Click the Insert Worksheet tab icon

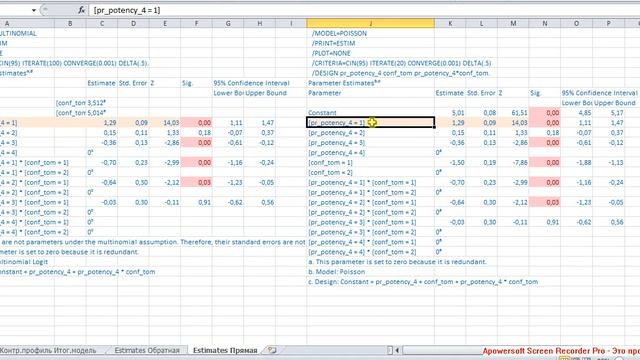272,350
